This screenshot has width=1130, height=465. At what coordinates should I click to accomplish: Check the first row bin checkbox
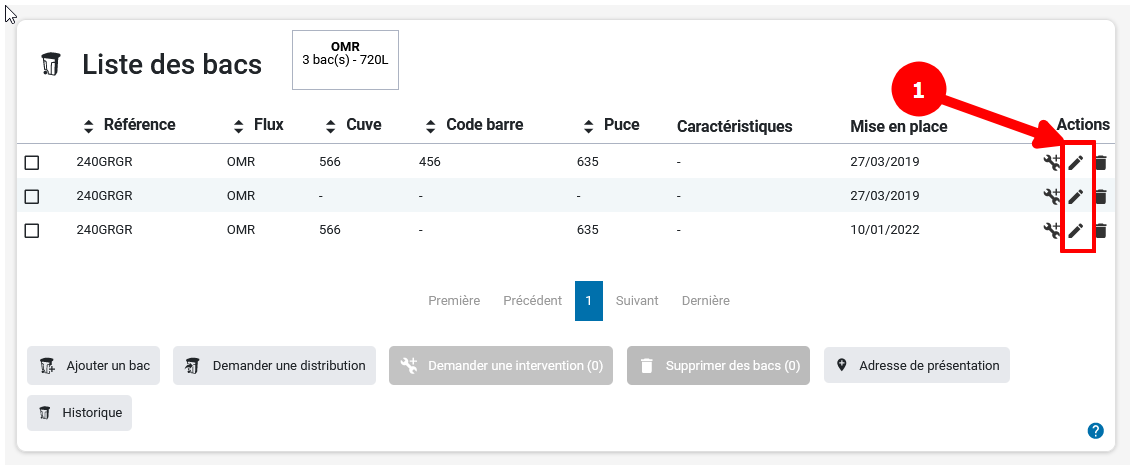[x=32, y=162]
